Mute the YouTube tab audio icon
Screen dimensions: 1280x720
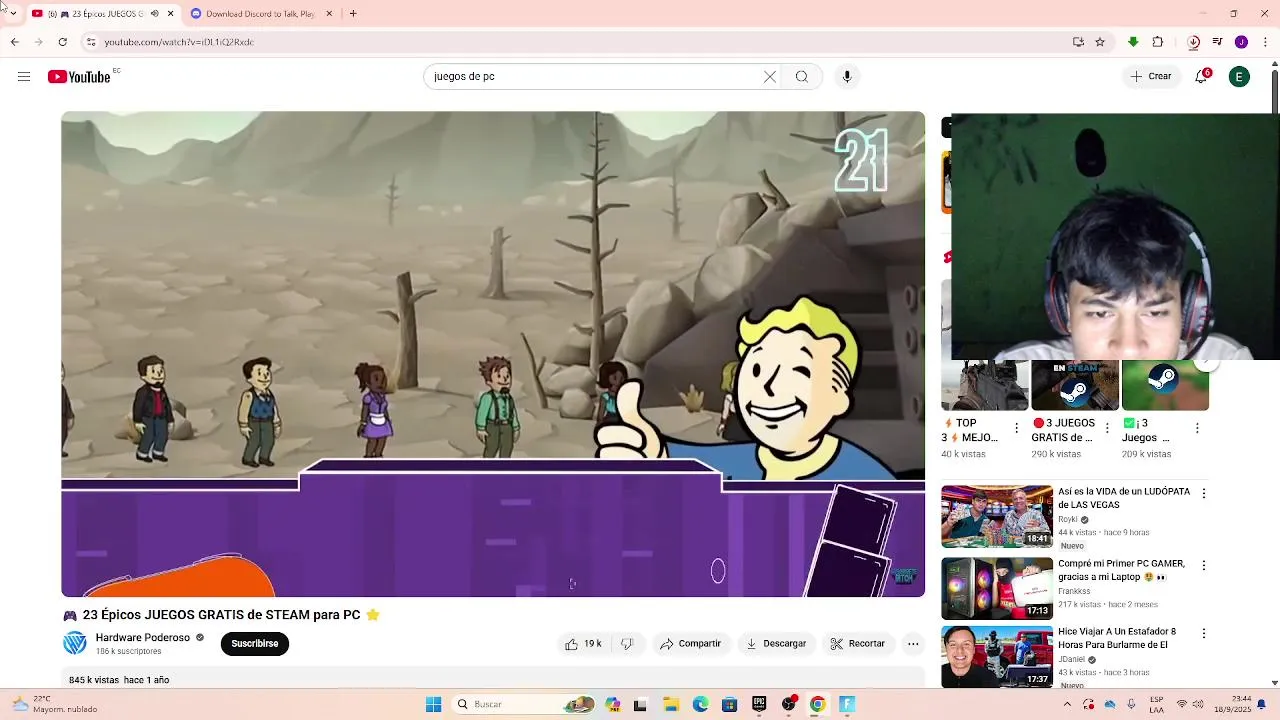point(154,14)
